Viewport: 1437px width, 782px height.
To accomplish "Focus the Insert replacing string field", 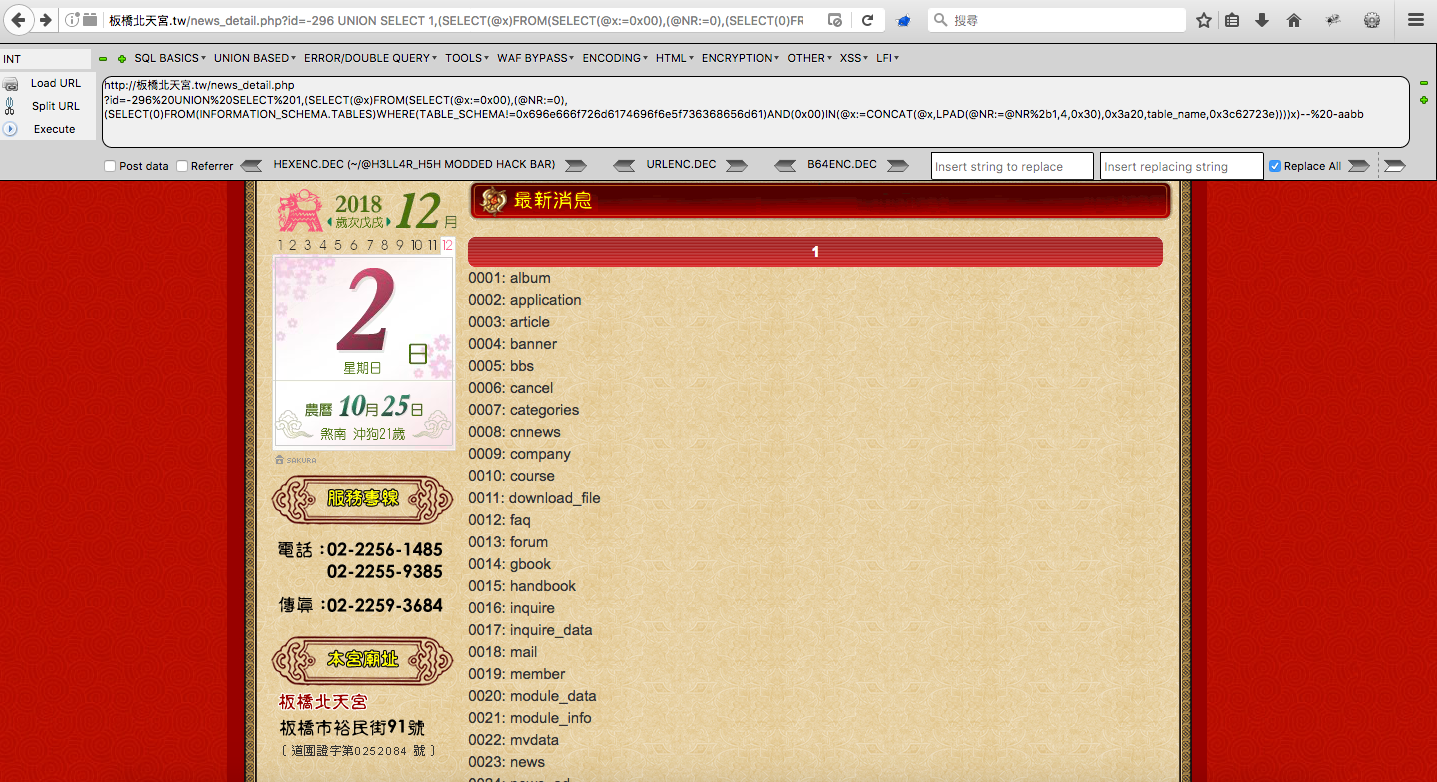I will point(1182,166).
